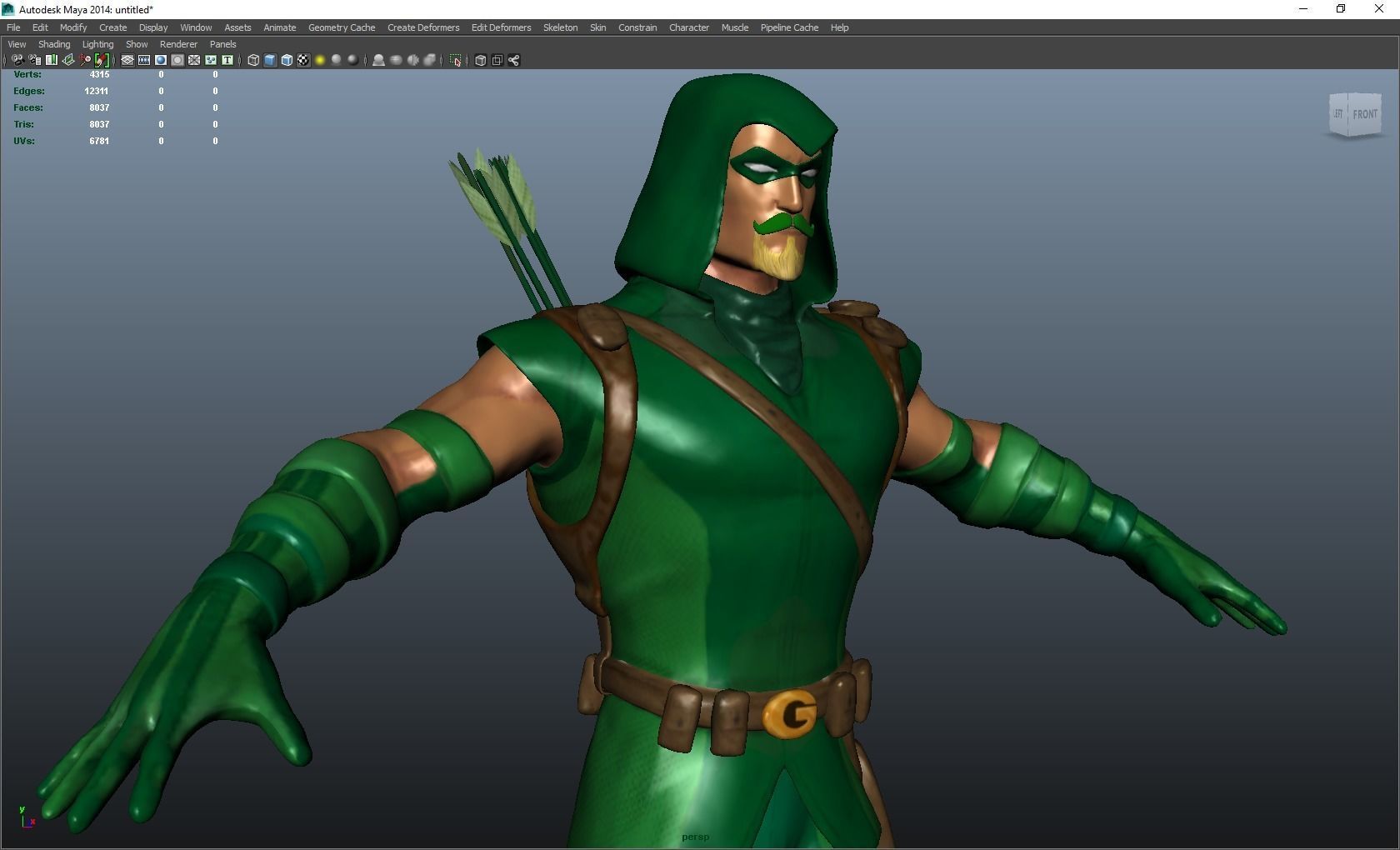1400x850 pixels.
Task: Open the camera bookmarks icon
Action: click(50, 60)
